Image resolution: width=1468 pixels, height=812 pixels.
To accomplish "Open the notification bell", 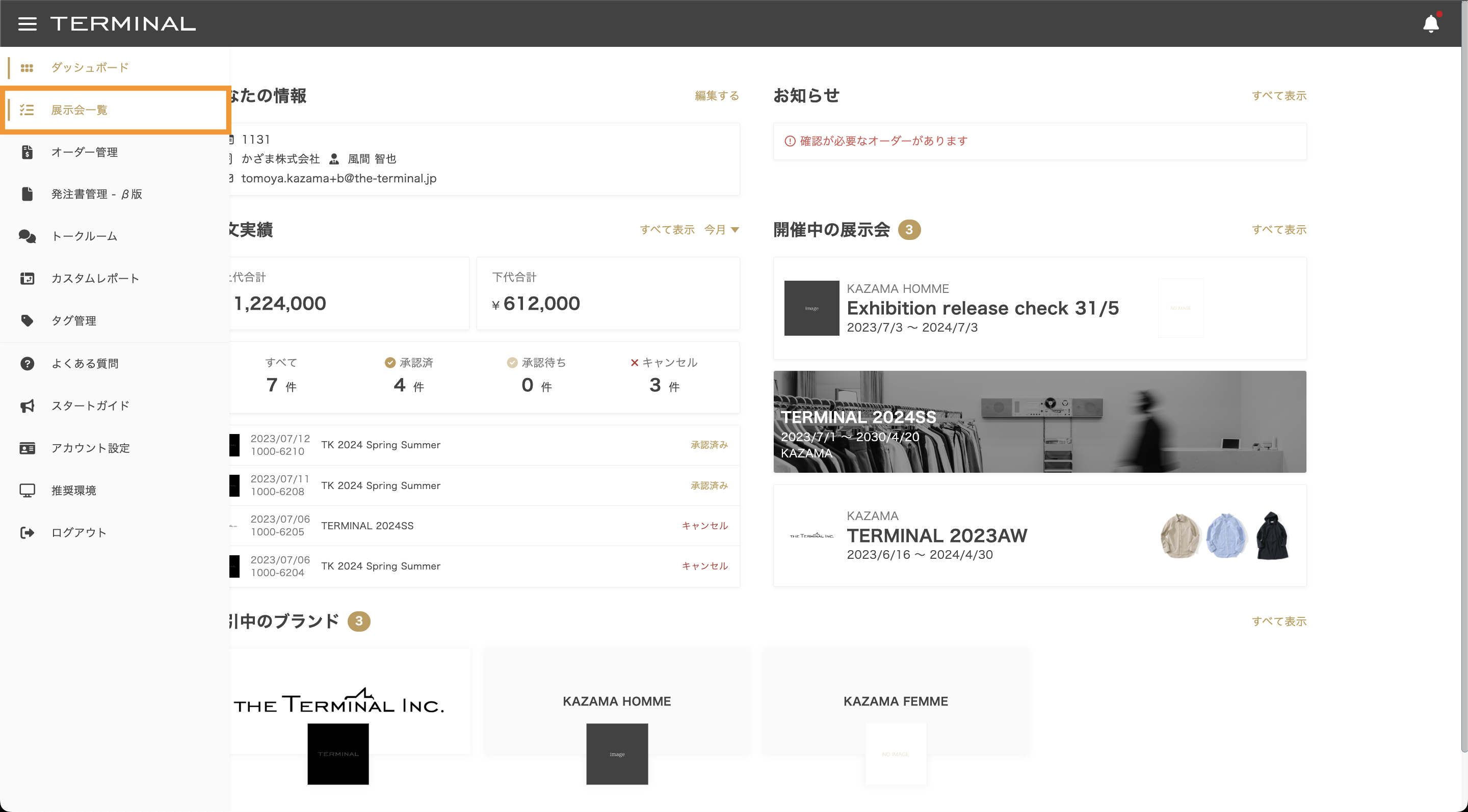I will pos(1430,24).
